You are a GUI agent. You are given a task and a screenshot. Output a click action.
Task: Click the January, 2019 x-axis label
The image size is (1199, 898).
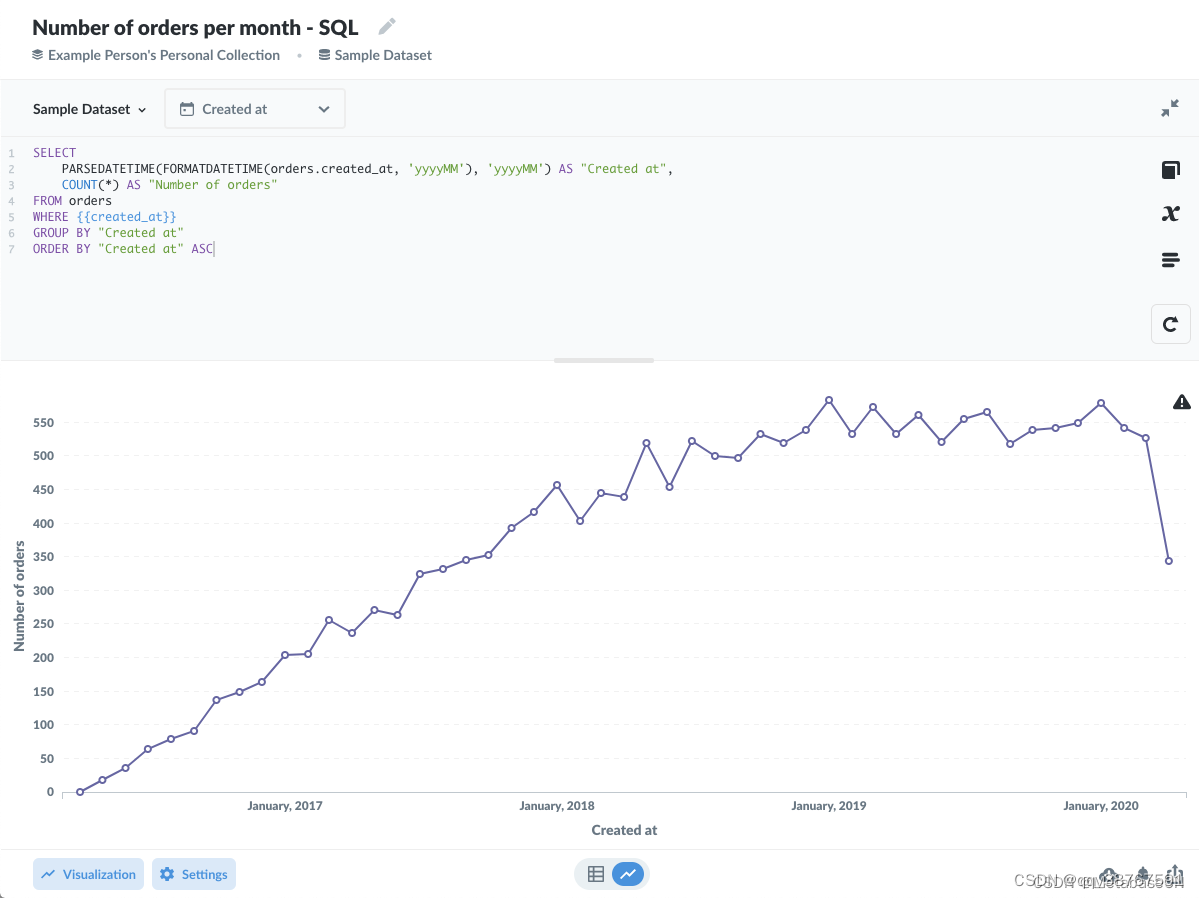[x=829, y=805]
